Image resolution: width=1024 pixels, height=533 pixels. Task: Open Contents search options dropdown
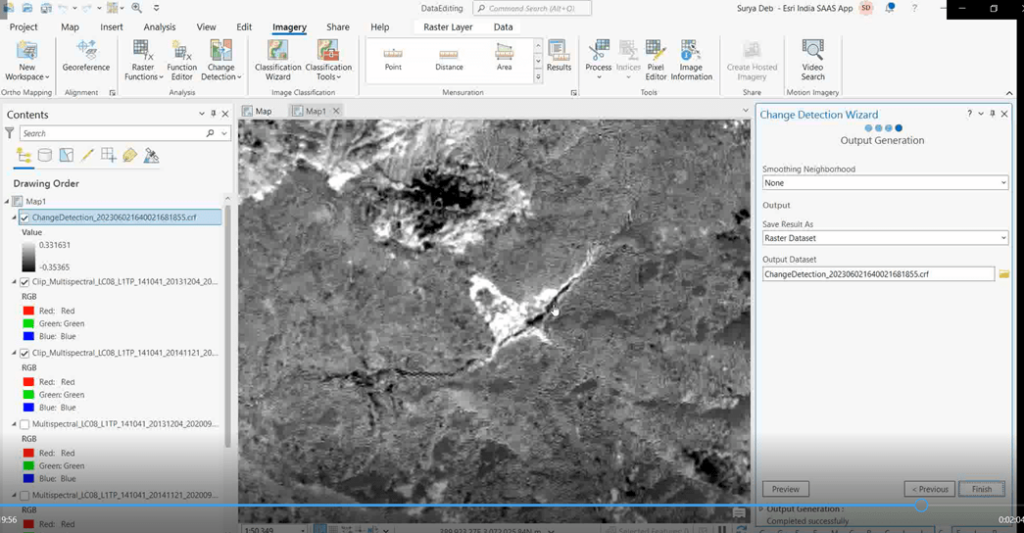(224, 133)
